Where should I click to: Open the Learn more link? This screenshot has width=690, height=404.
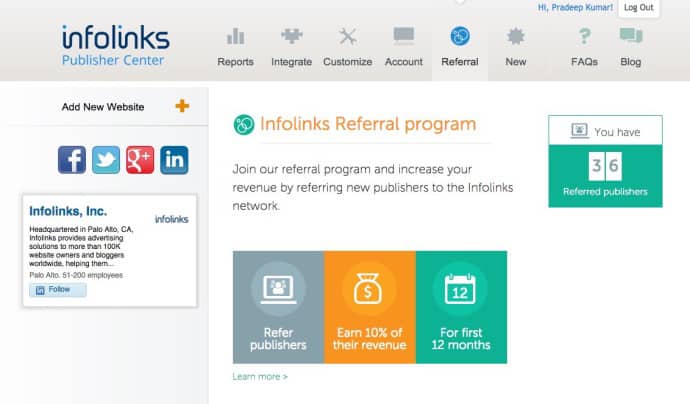pos(260,377)
